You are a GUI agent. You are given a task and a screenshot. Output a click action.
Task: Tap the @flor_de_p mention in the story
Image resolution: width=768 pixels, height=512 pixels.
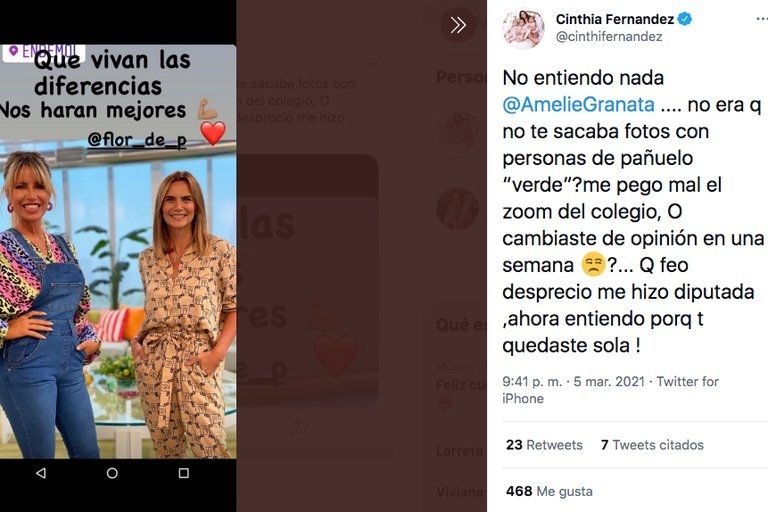coord(137,140)
